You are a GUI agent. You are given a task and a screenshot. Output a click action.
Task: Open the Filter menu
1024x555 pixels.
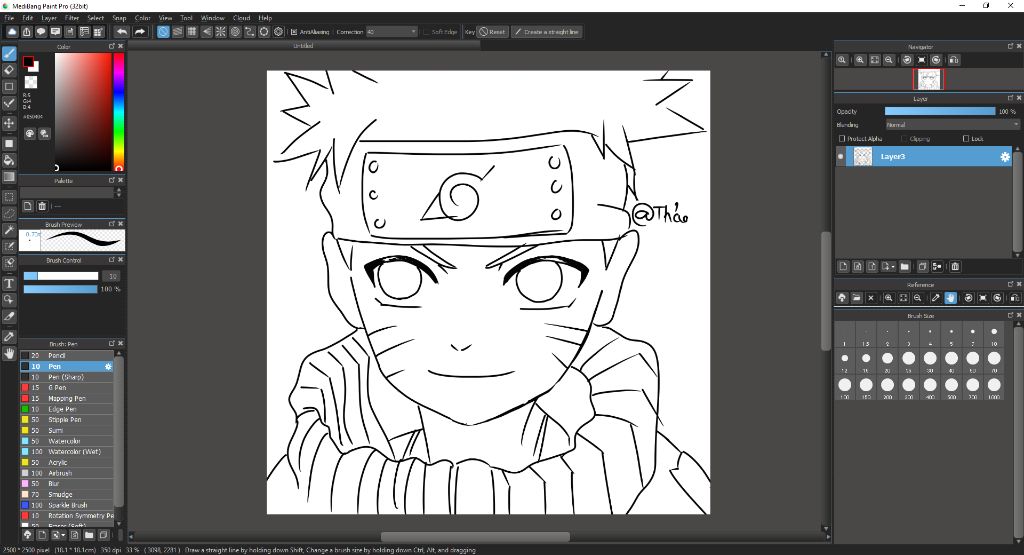(72, 18)
